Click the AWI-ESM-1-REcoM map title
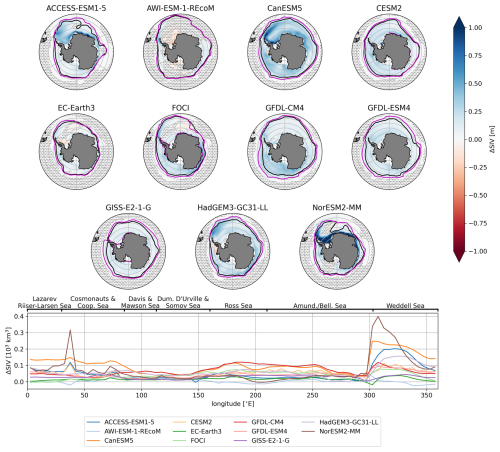Viewport: 500px width, 452px height. tap(181, 8)
